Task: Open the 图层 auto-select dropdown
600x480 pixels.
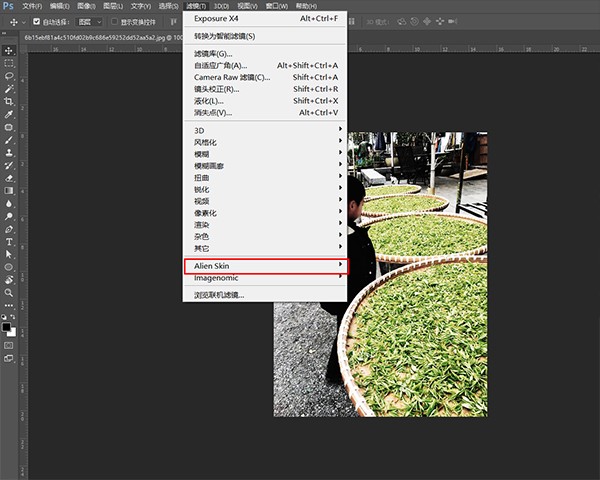Action: [x=89, y=21]
